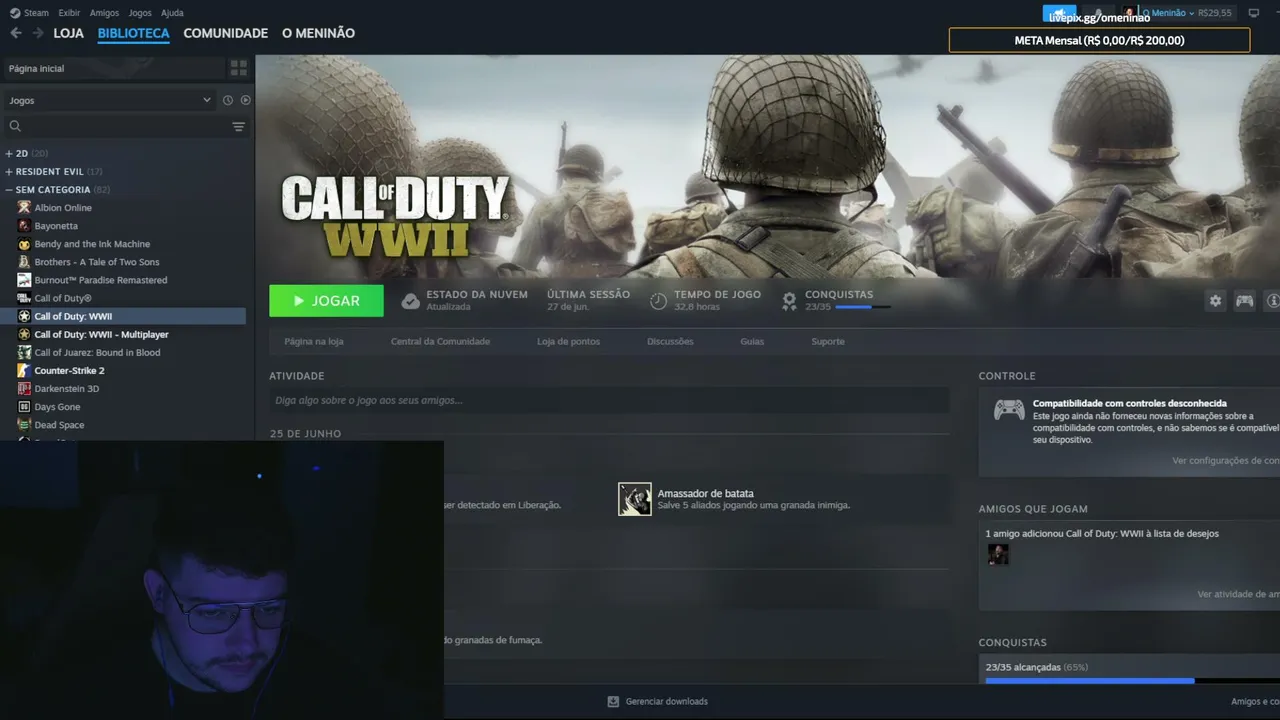This screenshot has width=1280, height=720.
Task: Open the Jogos menu in the menu bar
Action: click(x=140, y=13)
